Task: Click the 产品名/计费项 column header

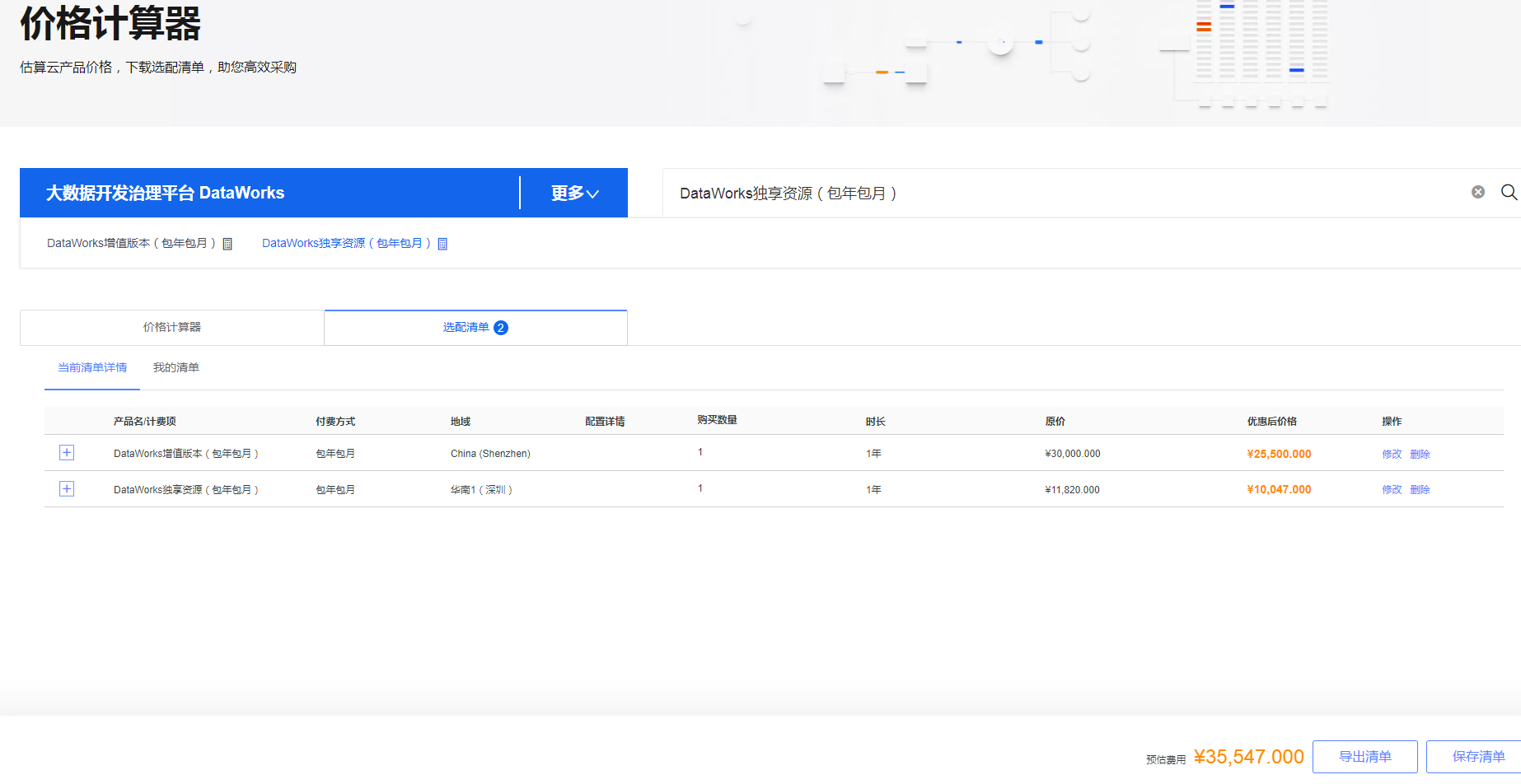Action: pos(145,421)
